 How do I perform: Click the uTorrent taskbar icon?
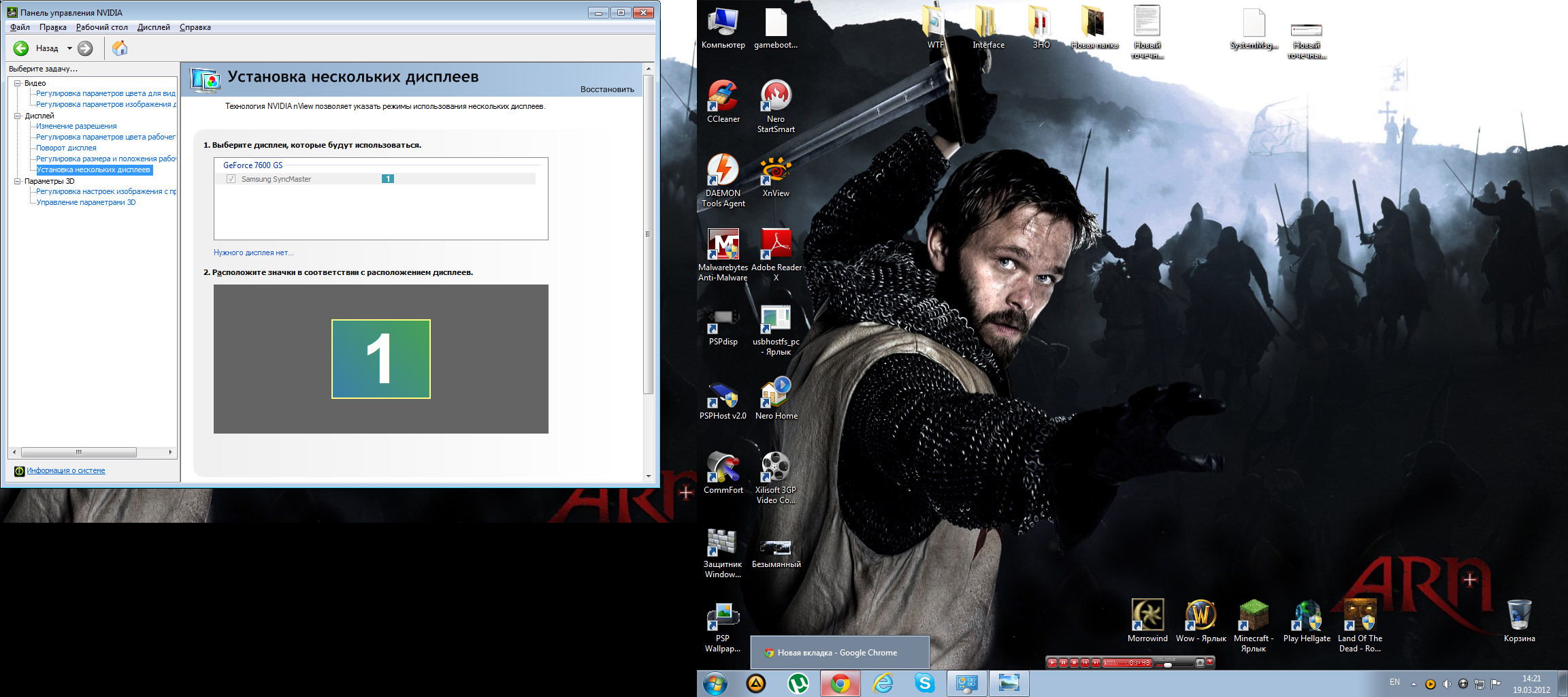pyautogui.click(x=798, y=683)
